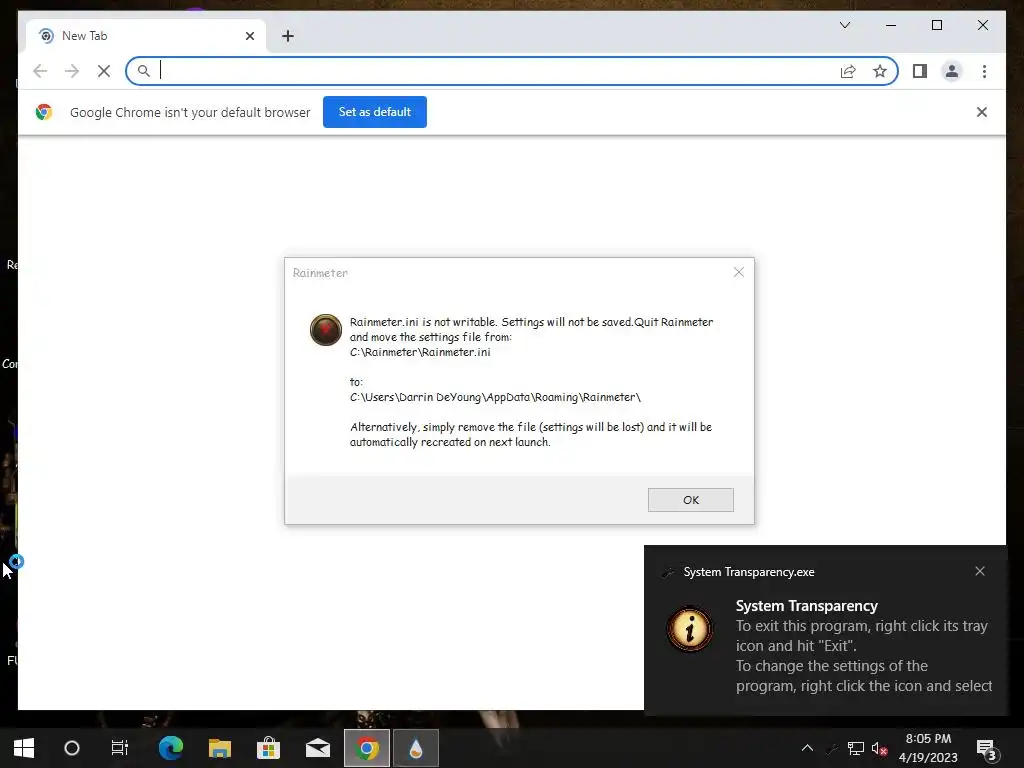Open Microsoft Store from taskbar
This screenshot has height=768, width=1024.
(x=268, y=748)
